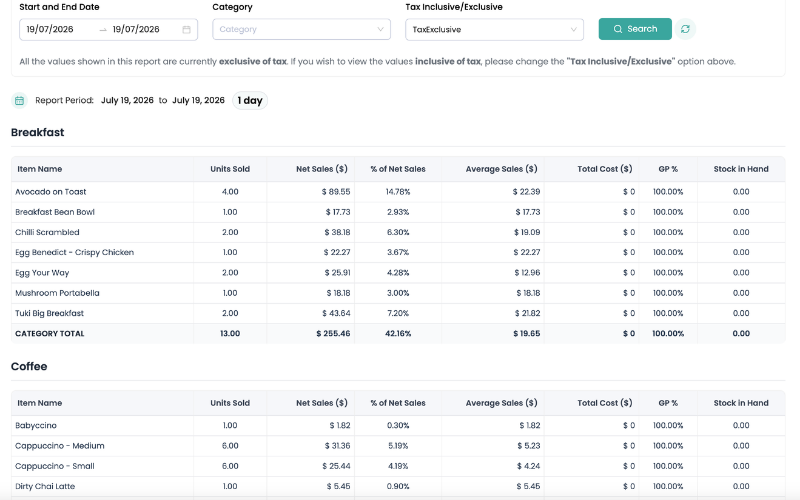Click Breakfast table Item Name column header
This screenshot has height=500, width=800.
tap(40, 169)
